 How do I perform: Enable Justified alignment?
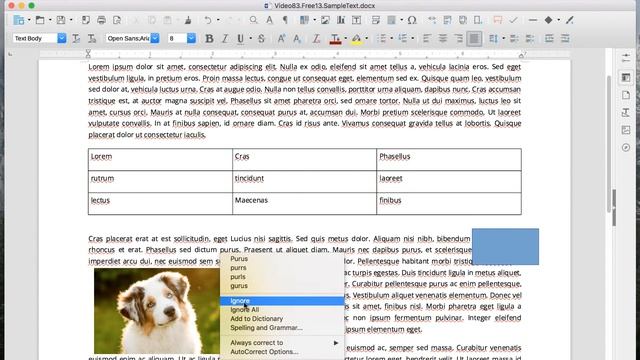coord(474,38)
